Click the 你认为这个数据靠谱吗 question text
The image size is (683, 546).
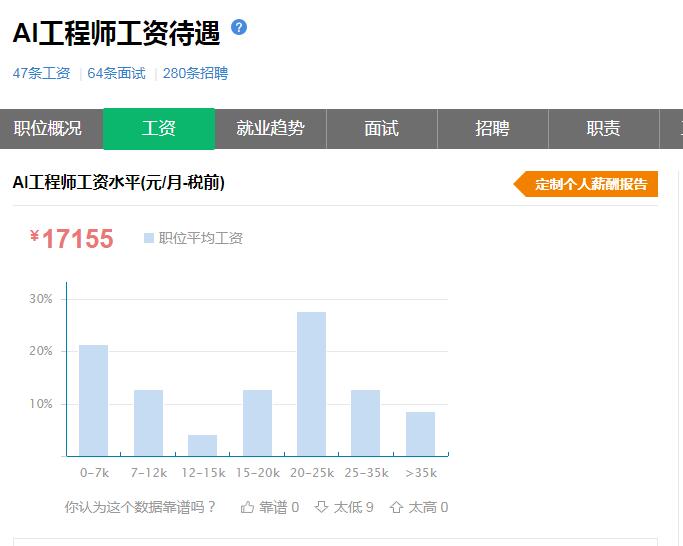140,507
